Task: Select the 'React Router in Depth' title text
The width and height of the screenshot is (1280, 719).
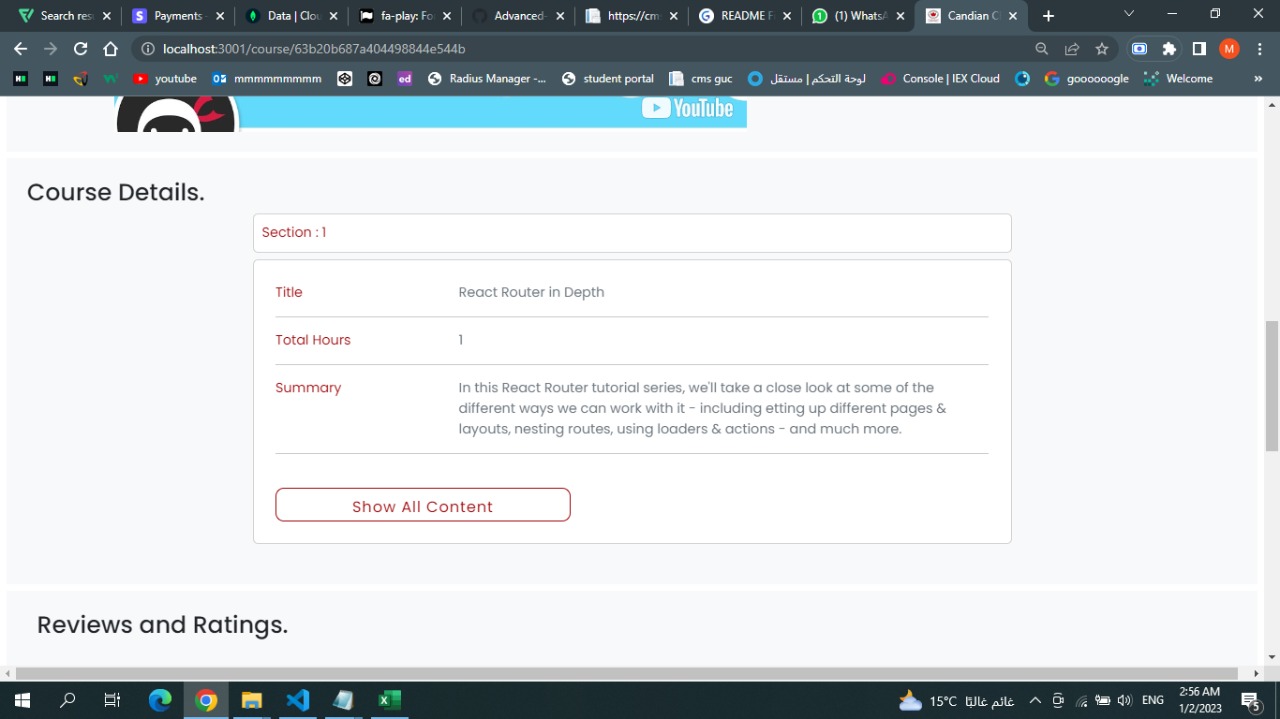Action: (x=531, y=292)
